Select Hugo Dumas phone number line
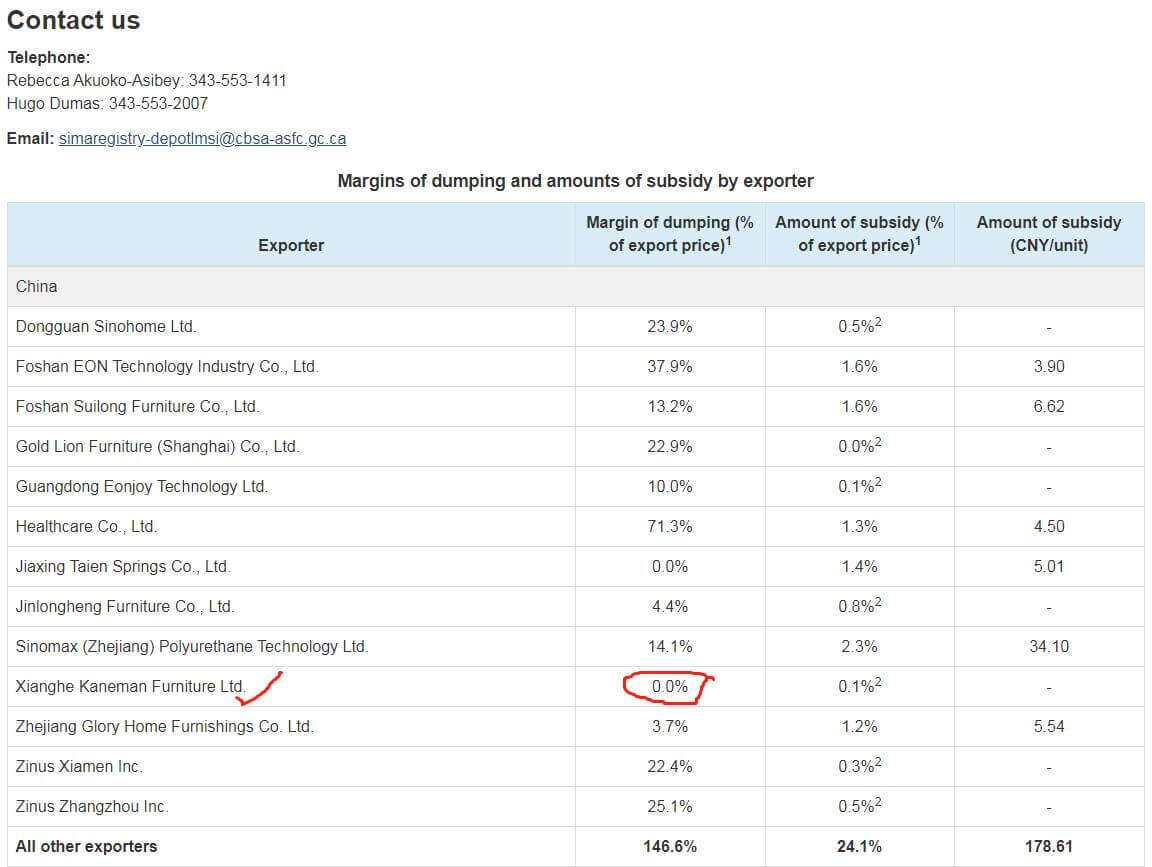Screen dimensions: 1152x867 point(107,103)
